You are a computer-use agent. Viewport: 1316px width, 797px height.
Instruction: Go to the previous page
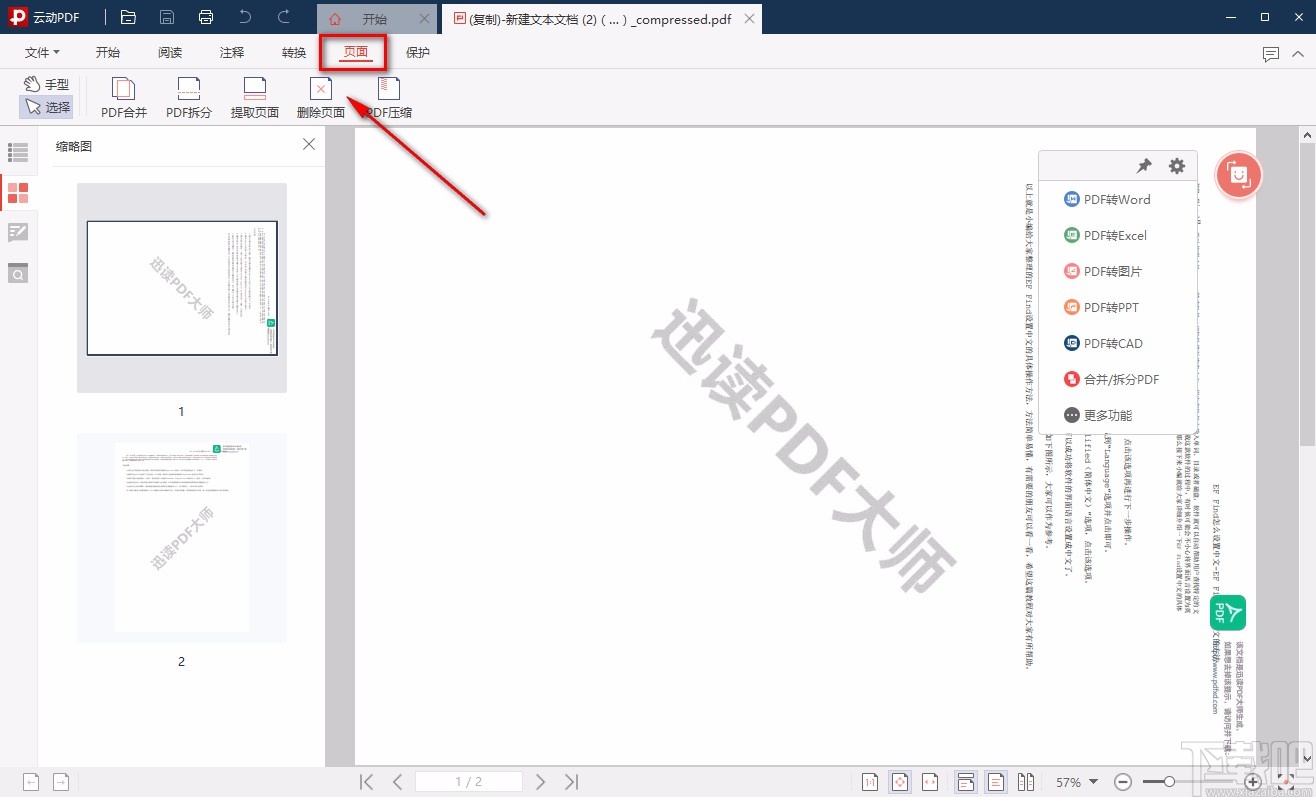pyautogui.click(x=397, y=782)
